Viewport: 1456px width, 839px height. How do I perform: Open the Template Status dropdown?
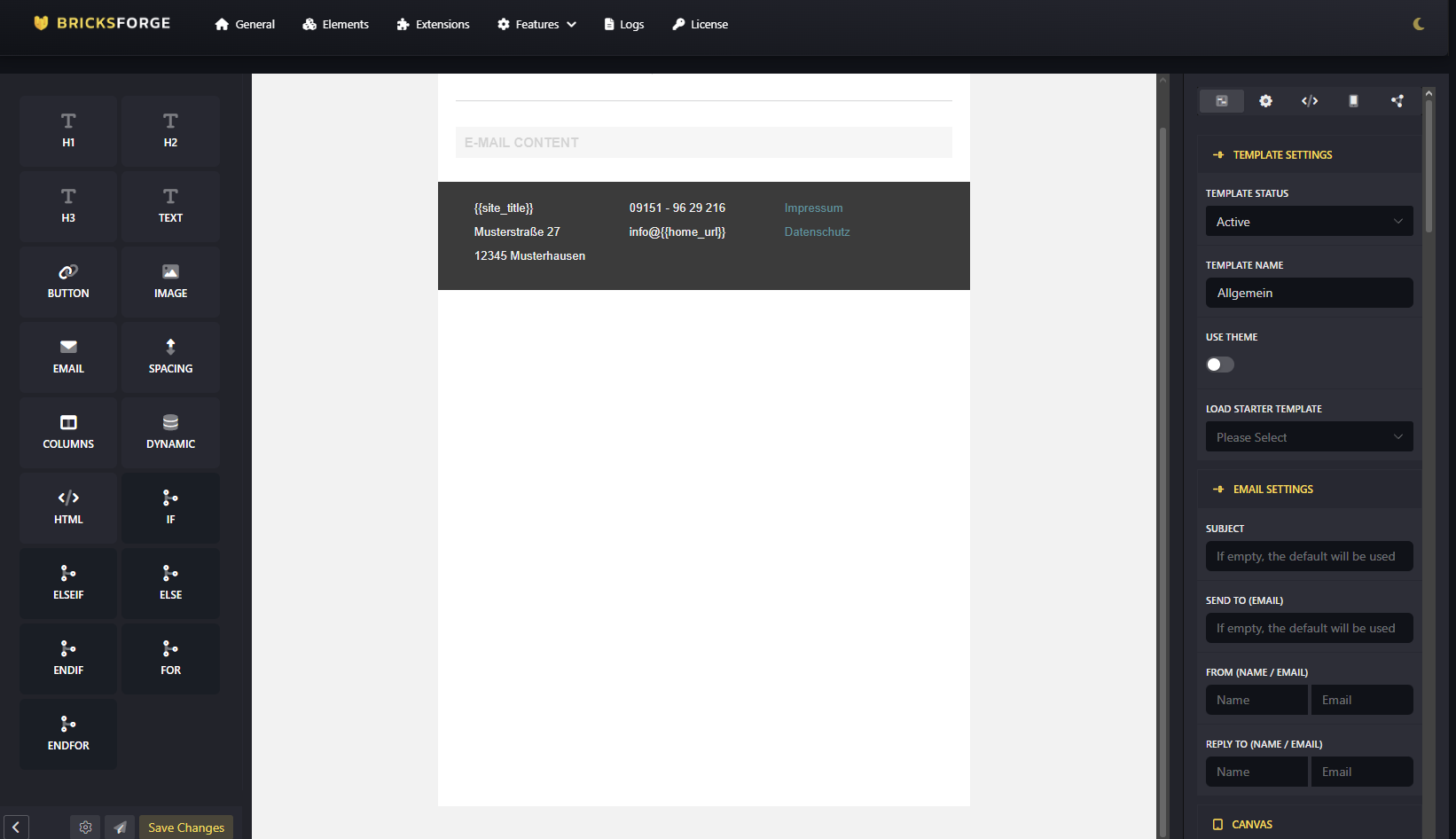point(1309,222)
